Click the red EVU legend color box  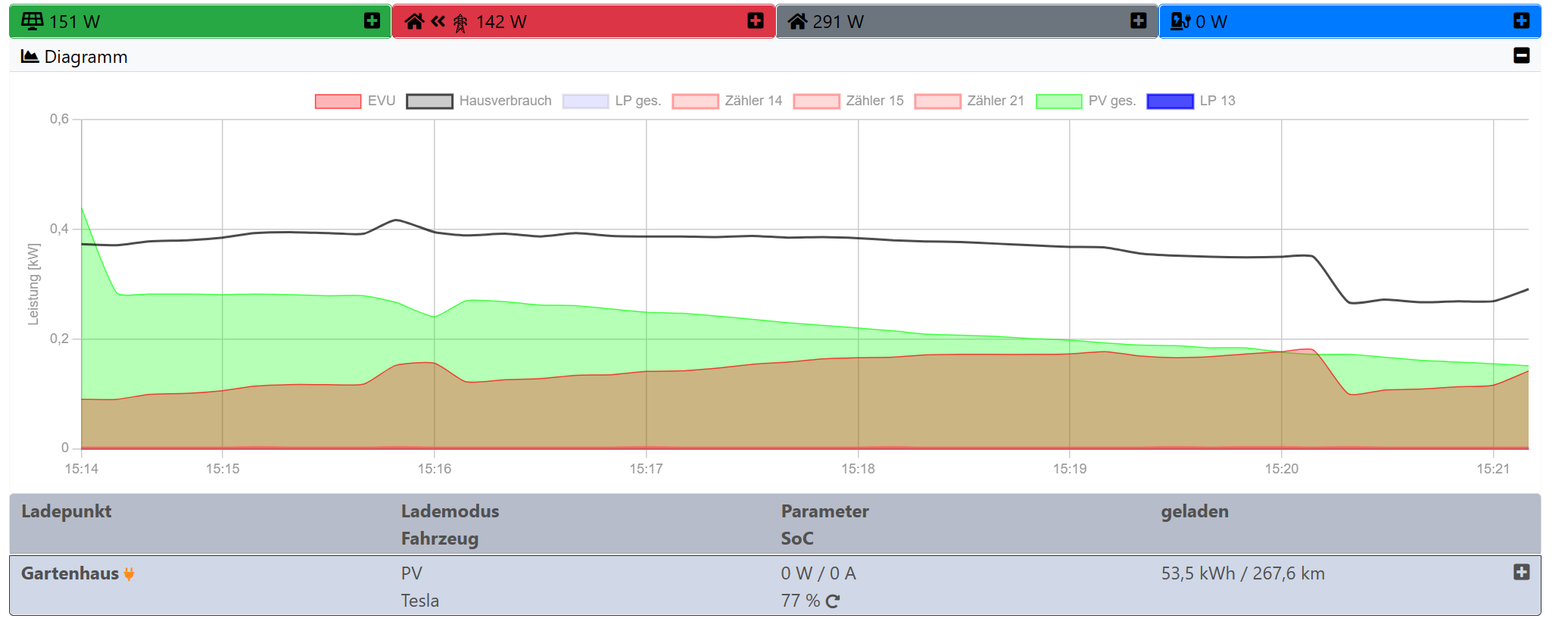pos(338,102)
